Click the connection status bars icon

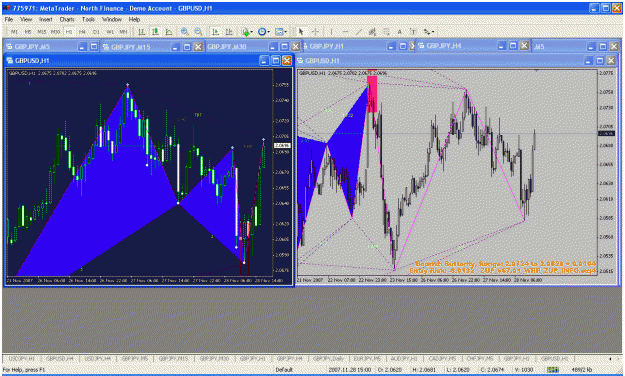point(552,370)
